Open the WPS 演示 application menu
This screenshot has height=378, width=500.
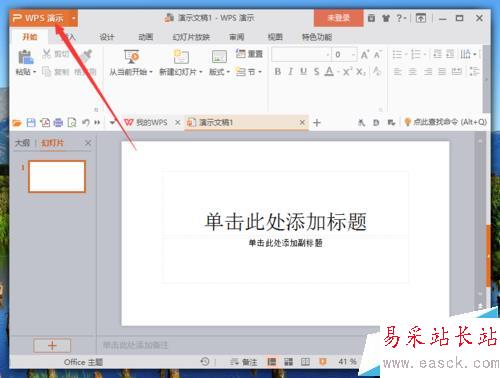click(x=38, y=18)
